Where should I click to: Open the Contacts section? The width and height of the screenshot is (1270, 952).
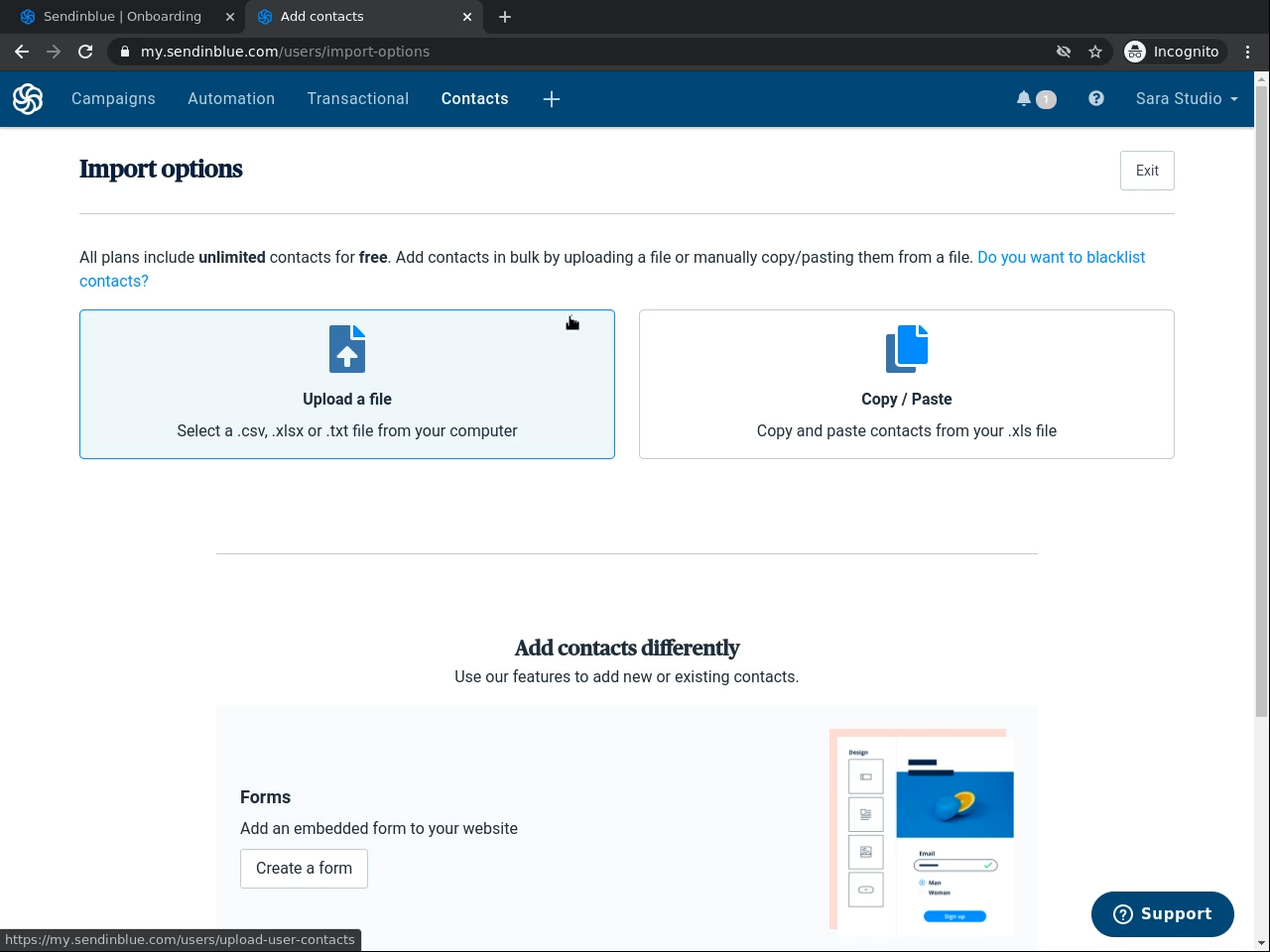coord(475,99)
